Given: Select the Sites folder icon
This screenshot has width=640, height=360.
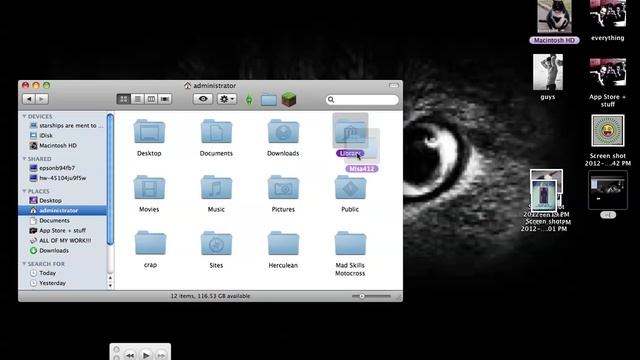Looking at the screenshot, I should [x=216, y=243].
